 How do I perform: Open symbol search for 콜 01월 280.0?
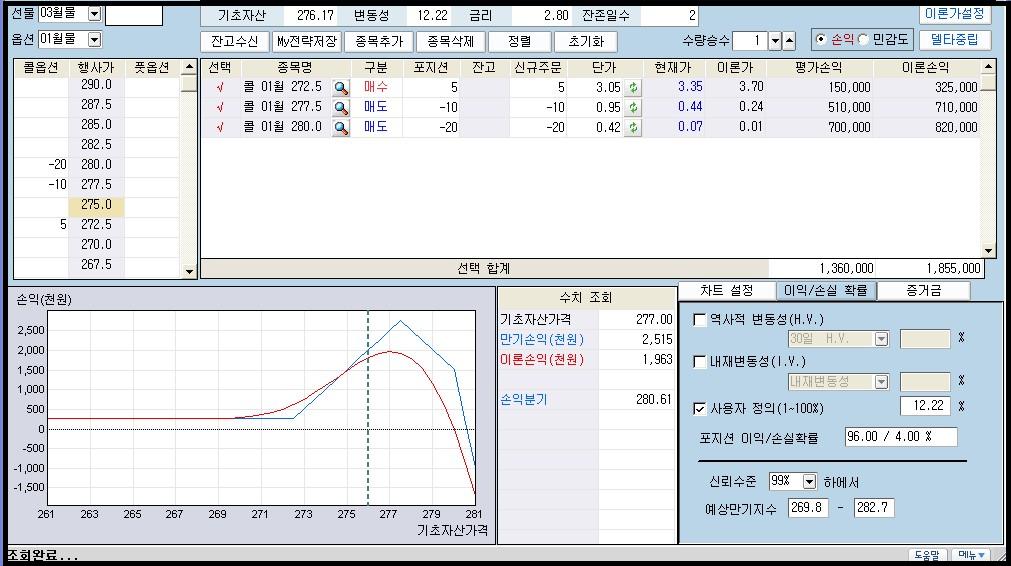pyautogui.click(x=341, y=127)
